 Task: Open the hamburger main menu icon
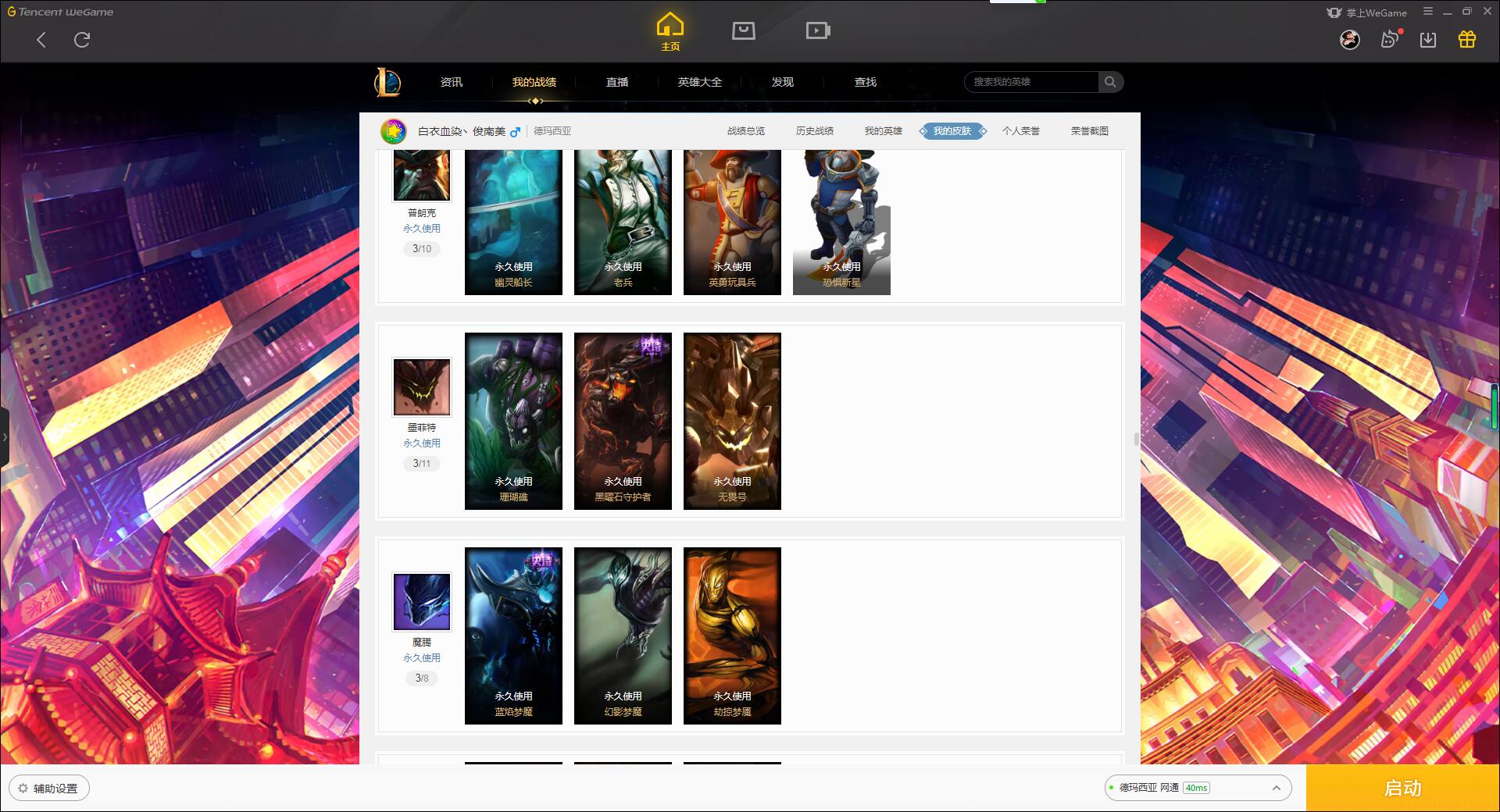tap(1428, 12)
